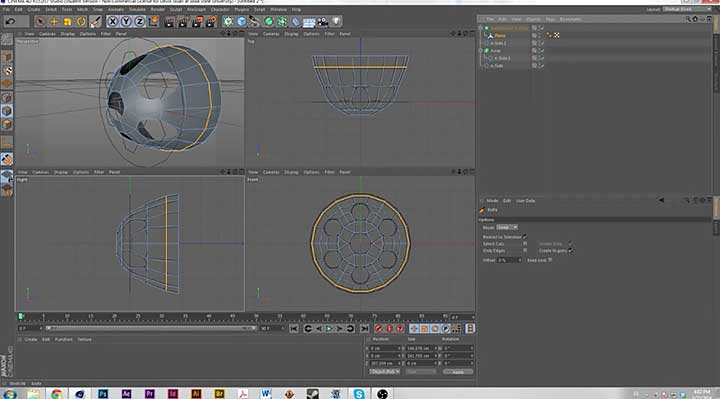Screen dimensions: 720x399
Task: Go to start of timeline
Action: pyautogui.click(x=294, y=329)
